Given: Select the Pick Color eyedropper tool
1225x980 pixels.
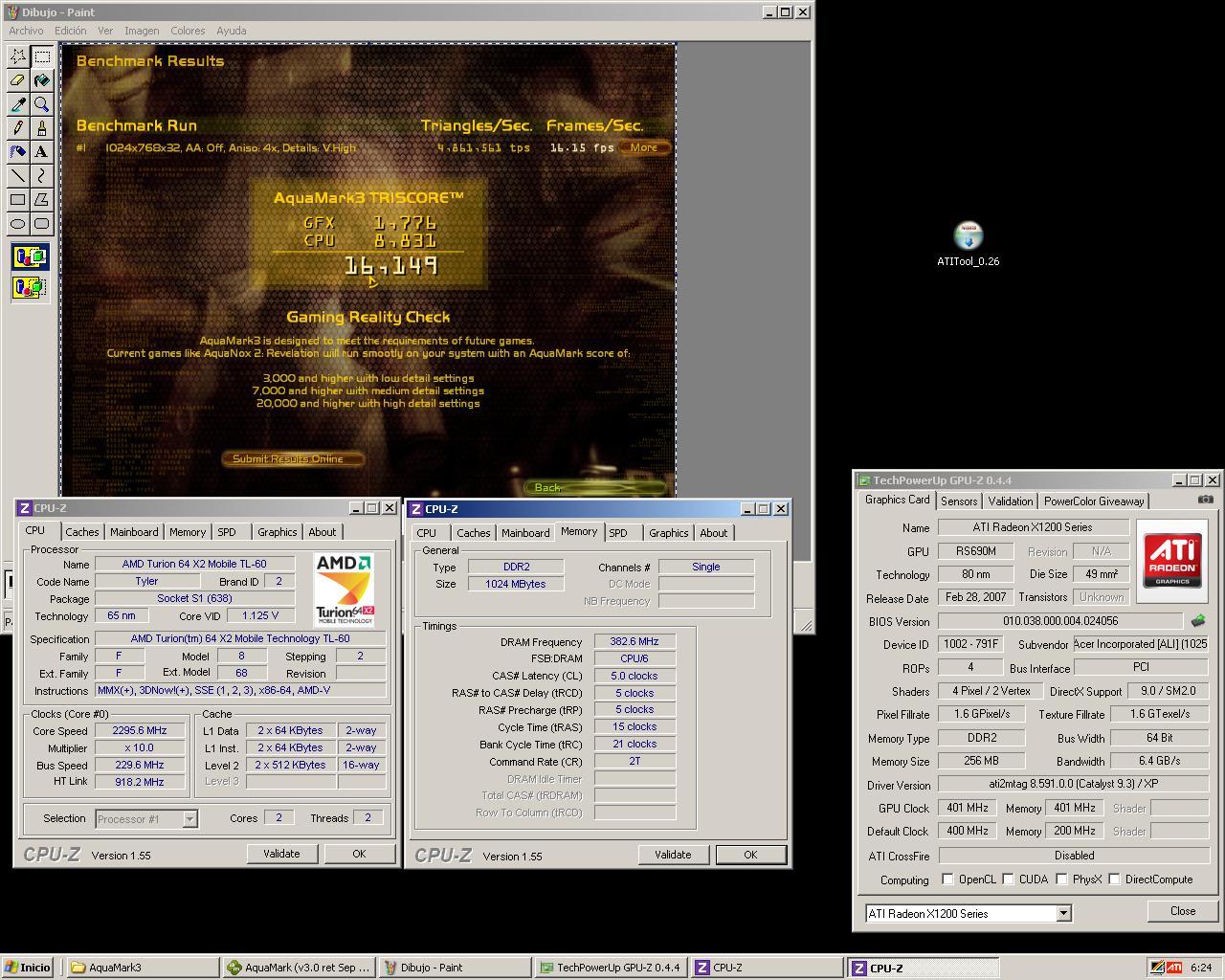Looking at the screenshot, I should pos(18,104).
